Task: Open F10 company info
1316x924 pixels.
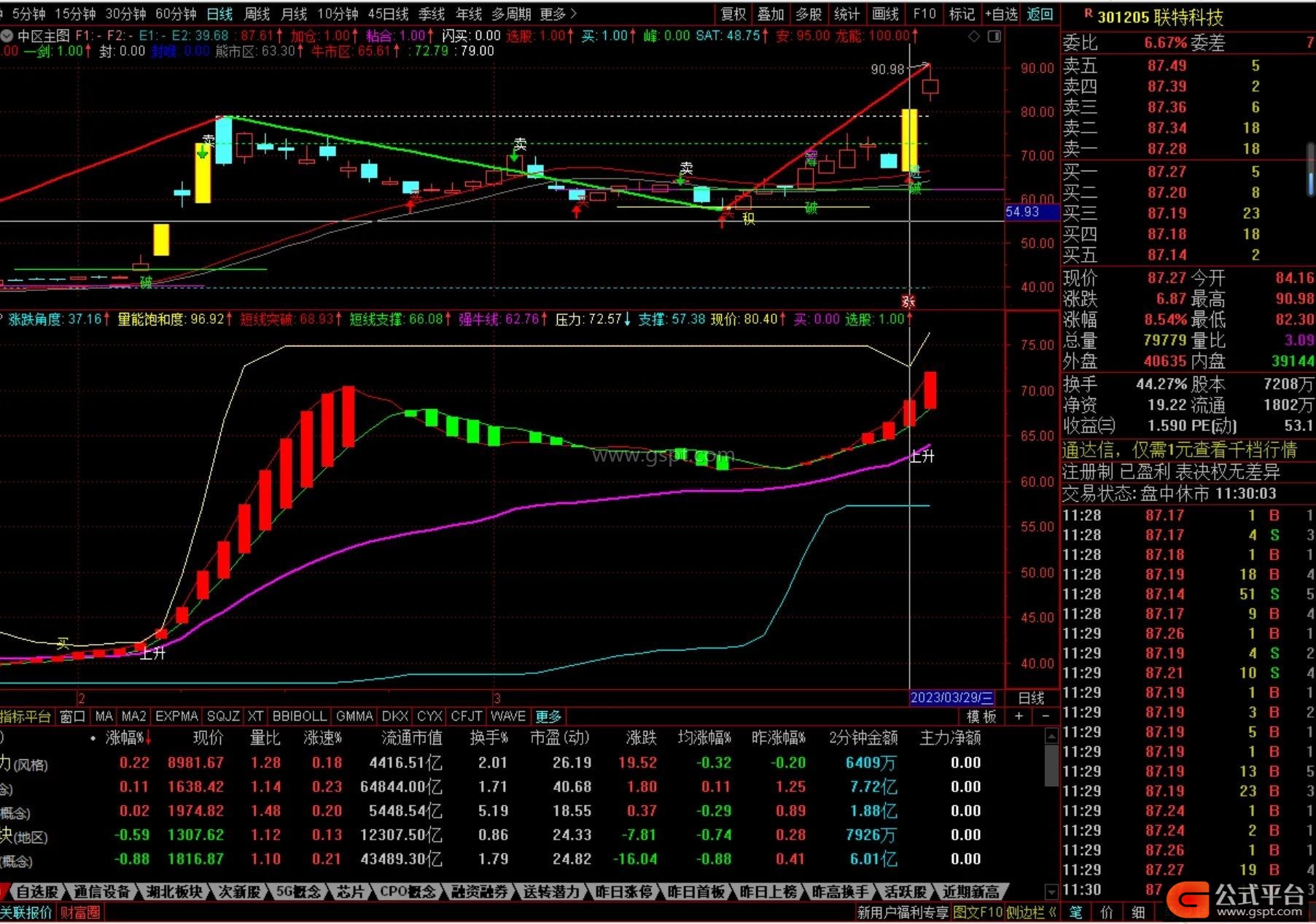Action: tap(924, 14)
